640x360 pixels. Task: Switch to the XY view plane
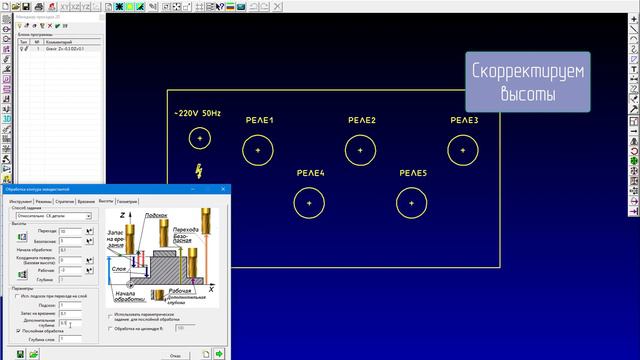click(65, 7)
